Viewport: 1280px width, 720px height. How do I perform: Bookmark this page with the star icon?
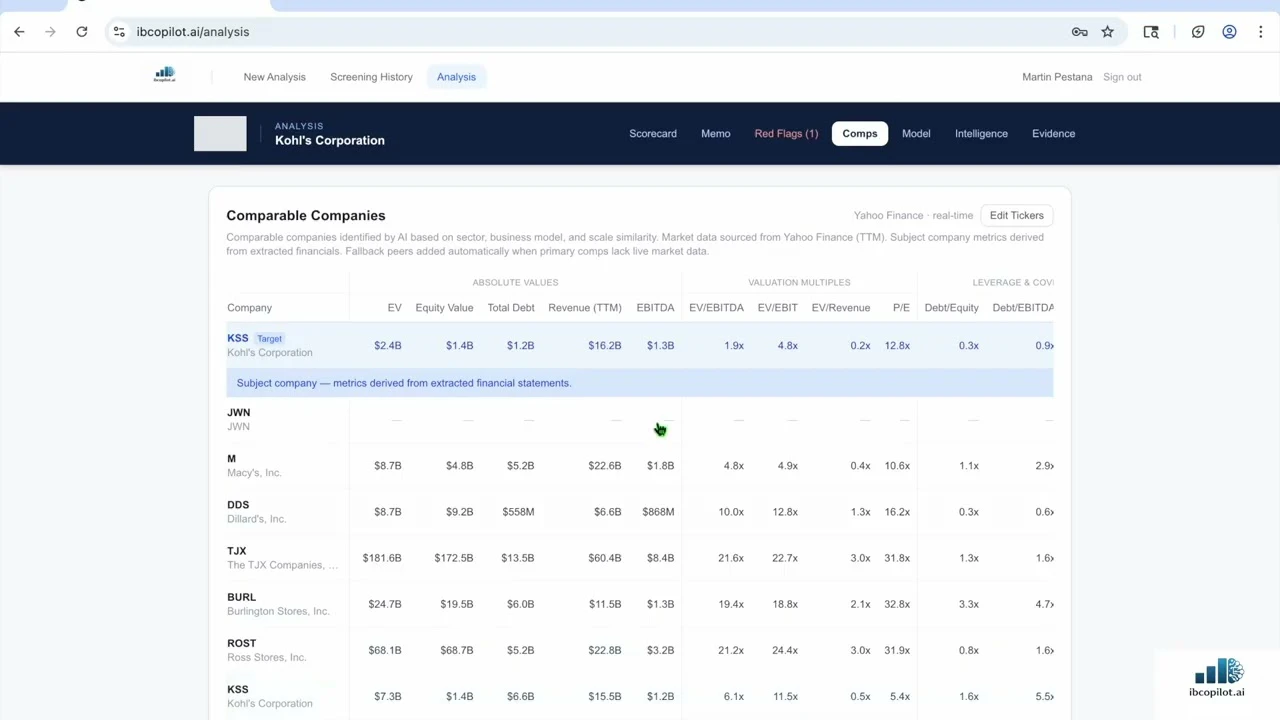(1108, 32)
